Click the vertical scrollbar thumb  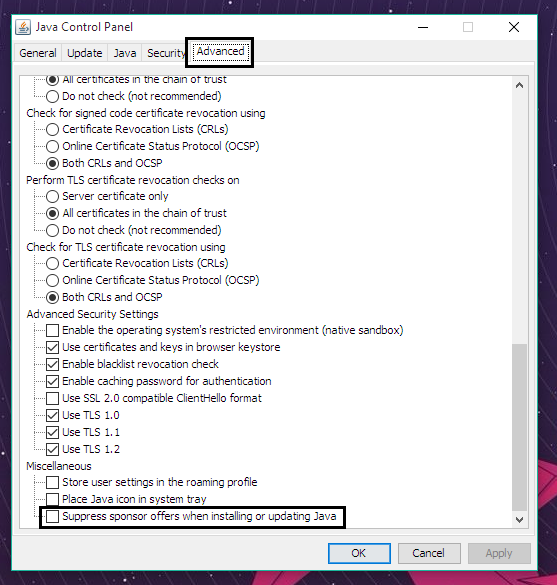(519, 427)
